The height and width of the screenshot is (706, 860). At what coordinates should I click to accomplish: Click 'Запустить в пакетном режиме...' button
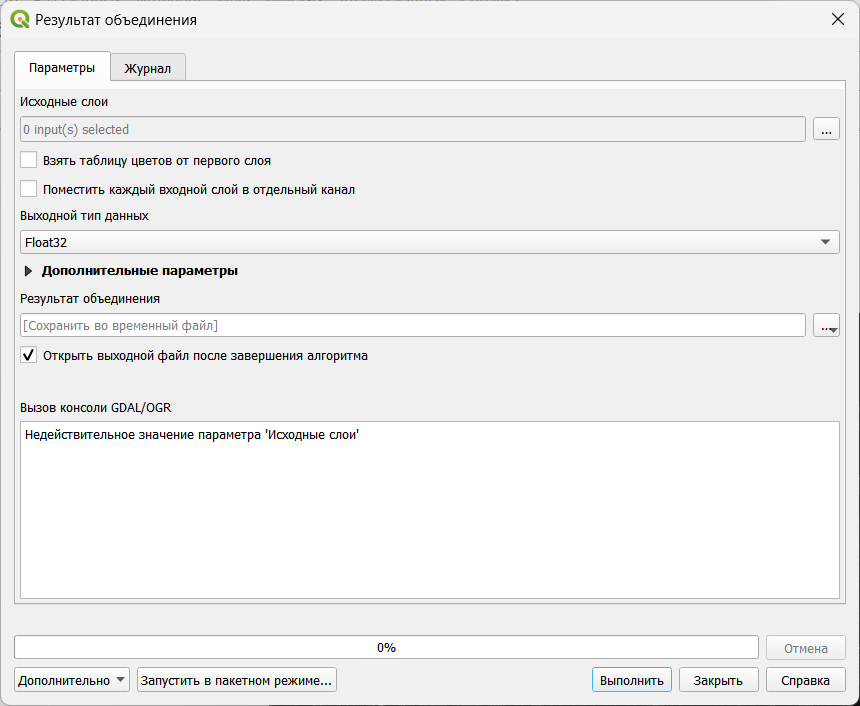[237, 680]
